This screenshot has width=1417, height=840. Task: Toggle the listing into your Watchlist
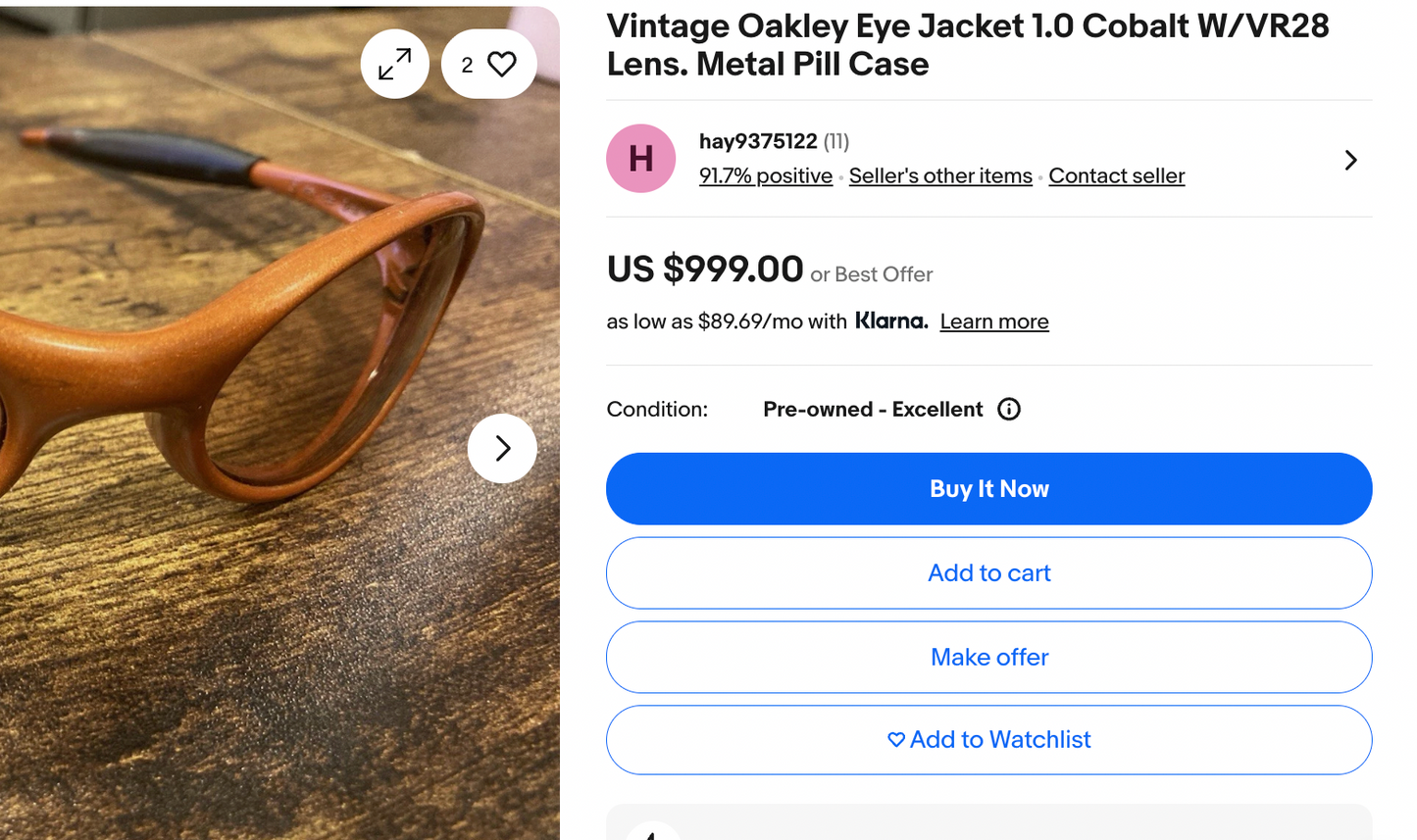989,740
